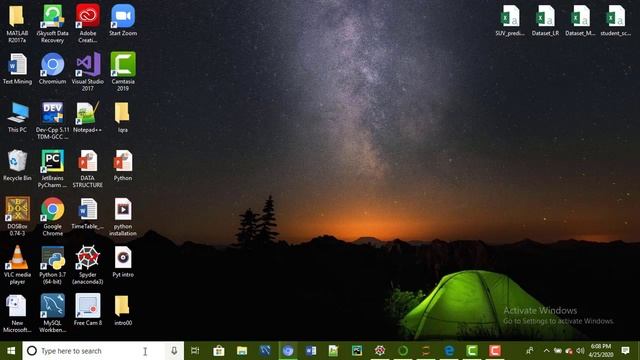
Task: Select the Google Chrome desktop shortcut
Action: click(x=52, y=209)
